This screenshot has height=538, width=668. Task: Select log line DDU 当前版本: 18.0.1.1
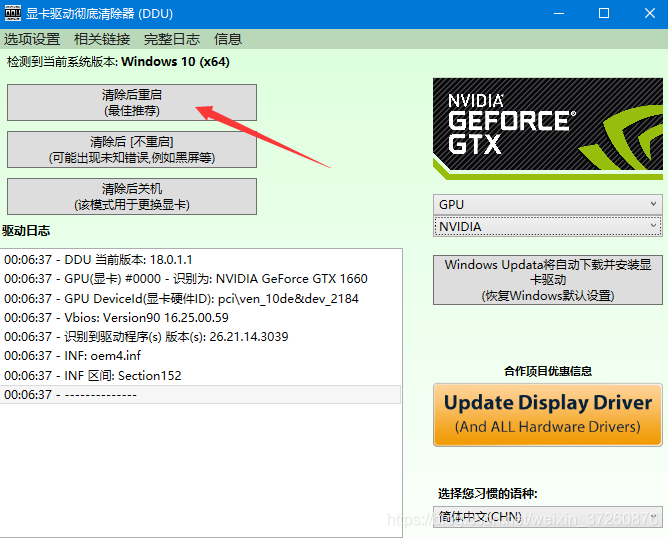(200, 259)
